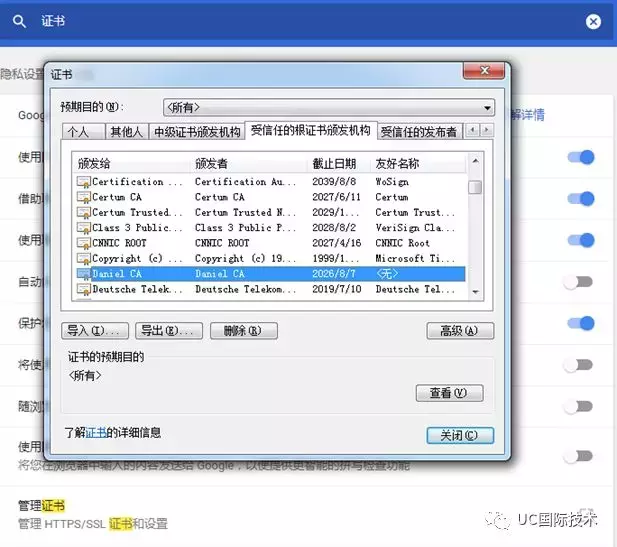Open the 证书 help link

pos(96,433)
